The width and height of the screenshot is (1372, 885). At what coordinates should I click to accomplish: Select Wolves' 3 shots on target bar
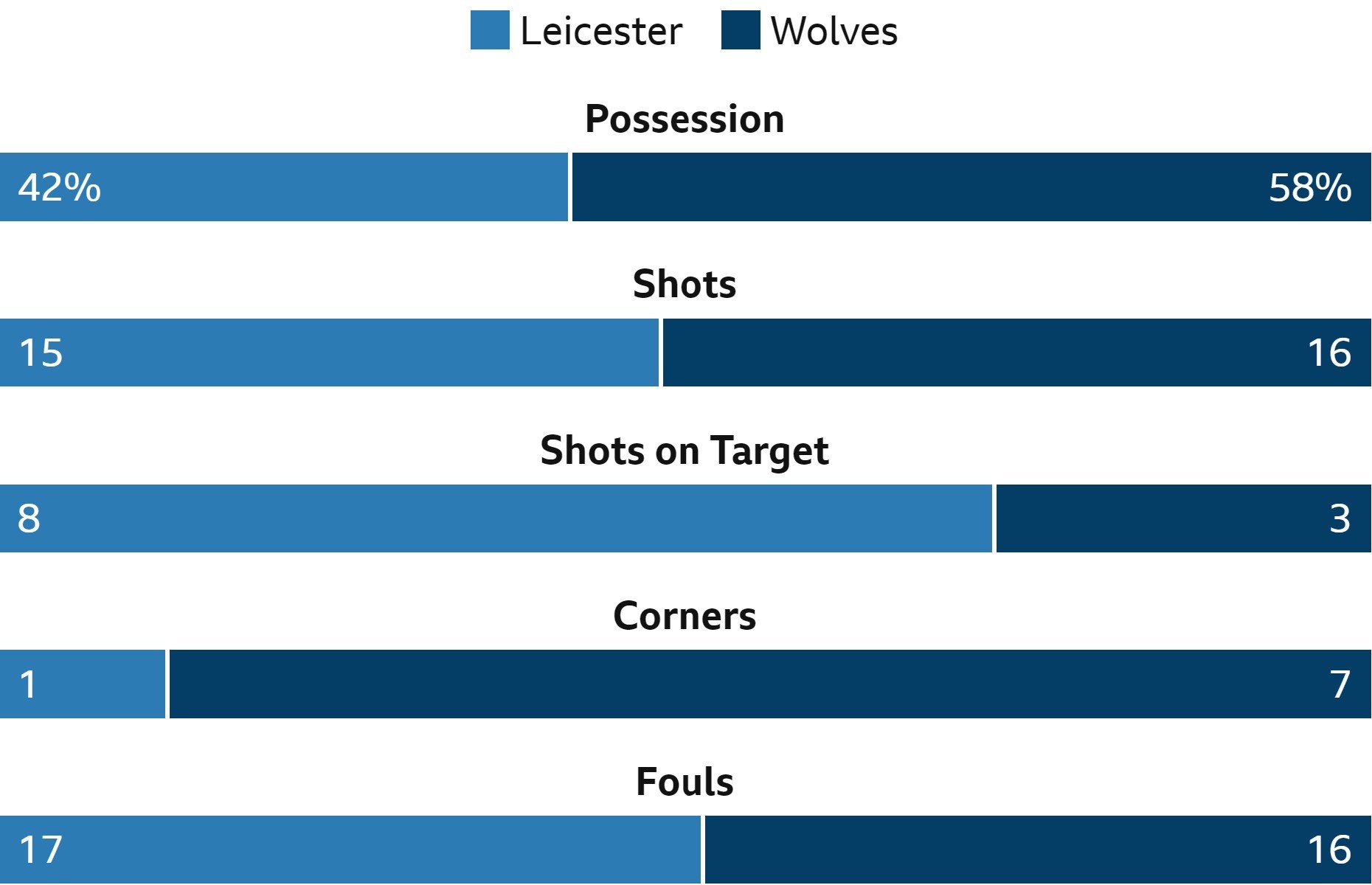point(1184,518)
